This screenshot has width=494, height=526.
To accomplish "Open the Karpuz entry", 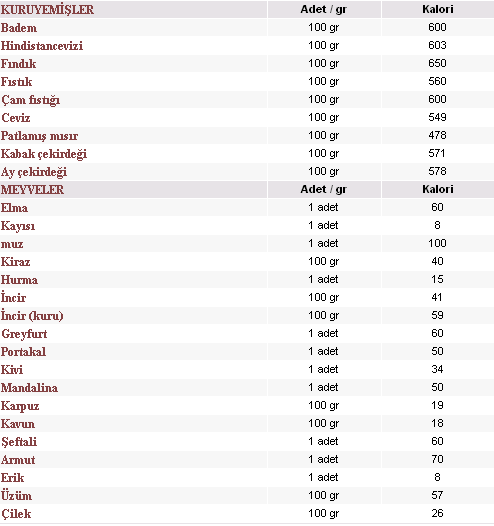I will pos(20,406).
